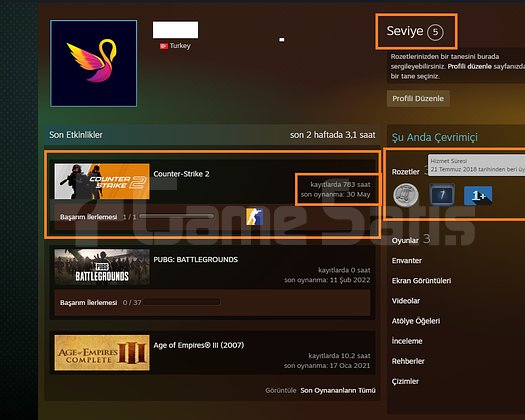This screenshot has height=420, width=525.
Task: Open Ekran Görüntüleri screenshots section
Action: (x=421, y=281)
